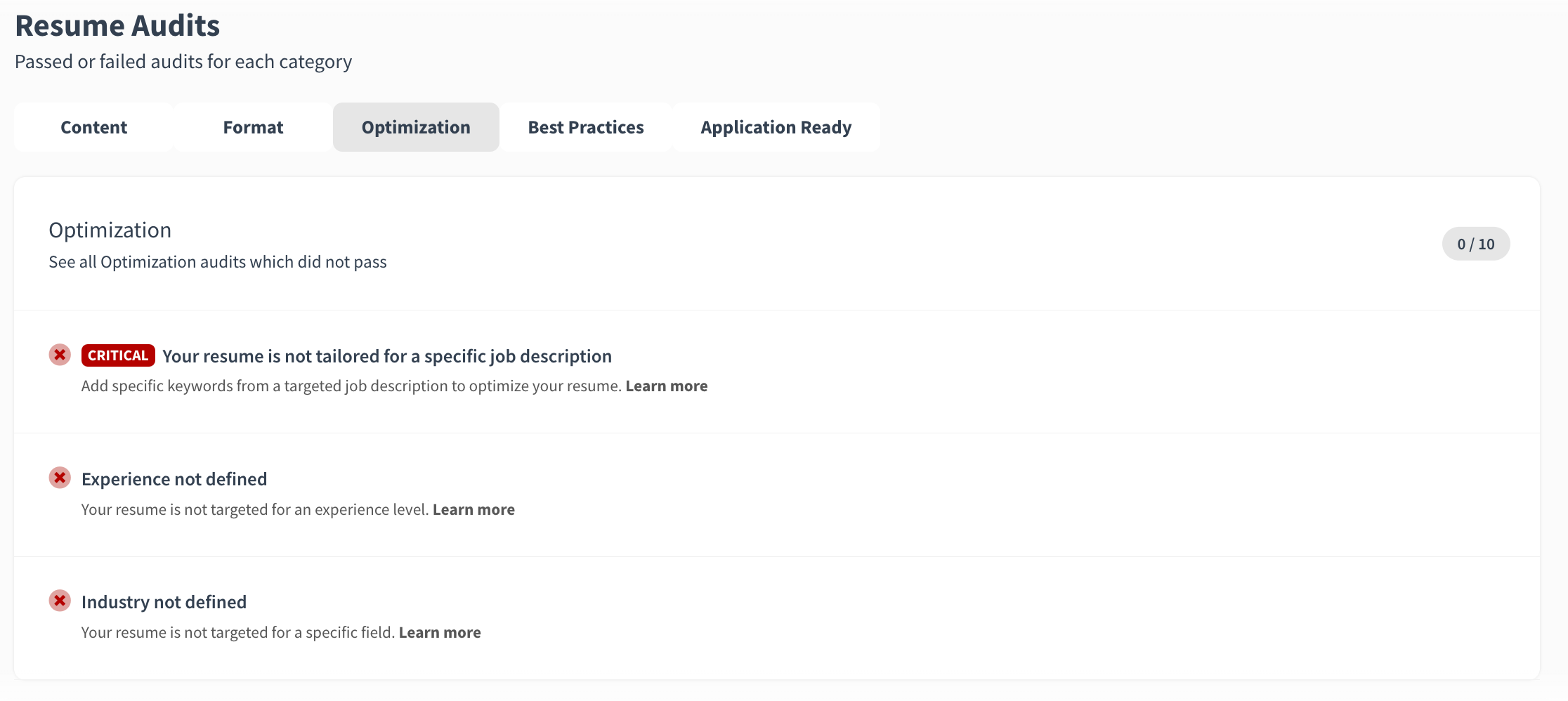Click the CRITICAL badge
Screen dimensions: 1568x701
coord(118,355)
